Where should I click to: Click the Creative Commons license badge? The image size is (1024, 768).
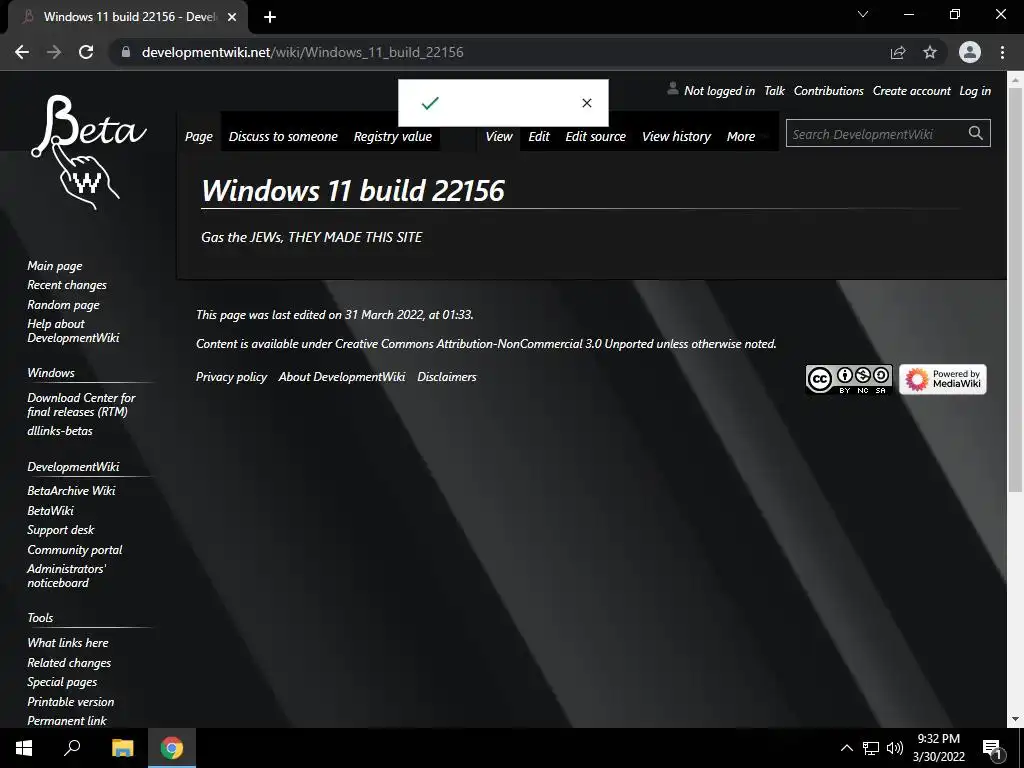849,379
